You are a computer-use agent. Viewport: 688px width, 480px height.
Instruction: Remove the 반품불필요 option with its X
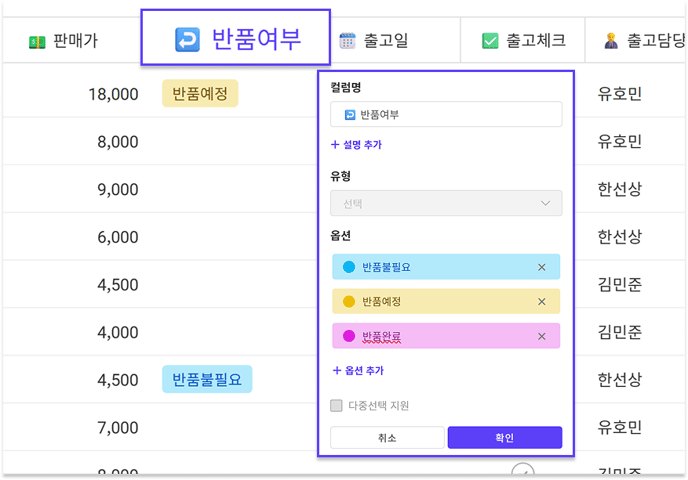[x=542, y=267]
